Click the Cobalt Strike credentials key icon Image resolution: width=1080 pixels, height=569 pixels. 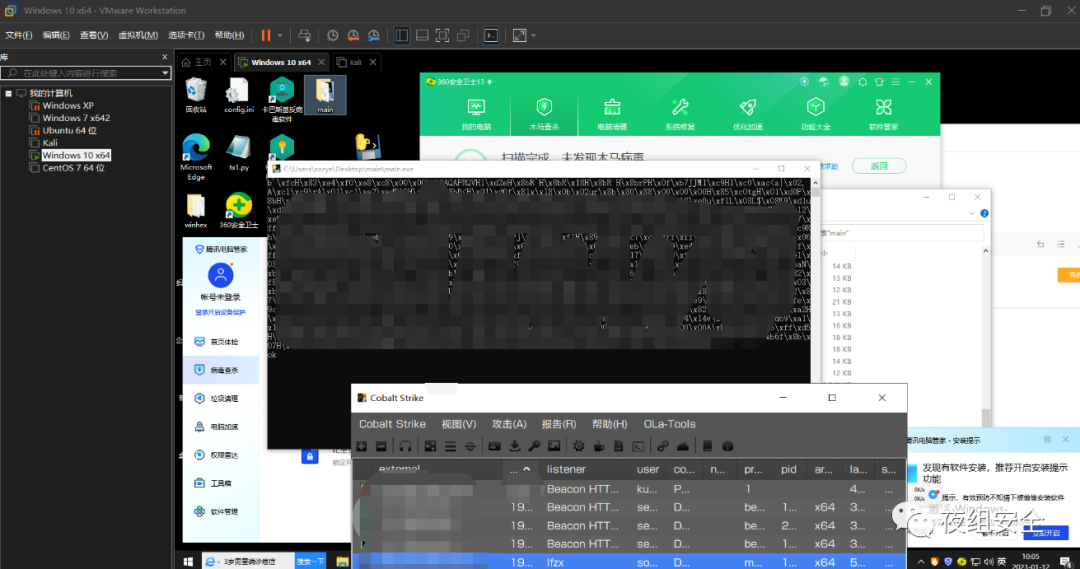(534, 446)
